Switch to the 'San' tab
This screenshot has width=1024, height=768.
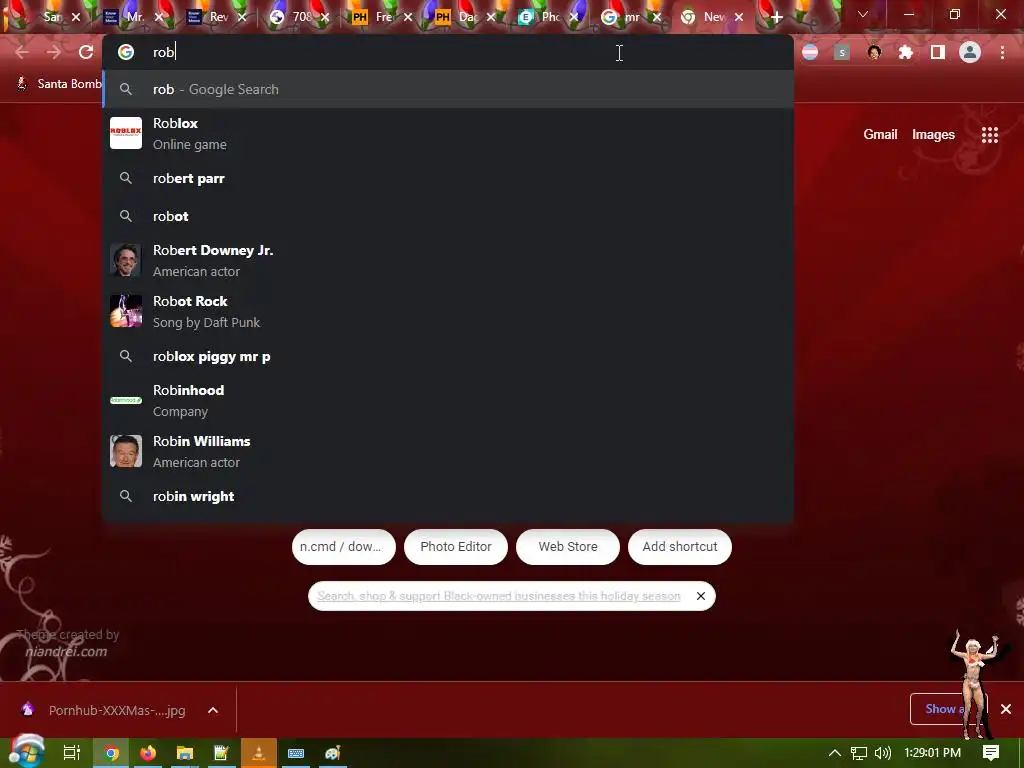[x=52, y=17]
